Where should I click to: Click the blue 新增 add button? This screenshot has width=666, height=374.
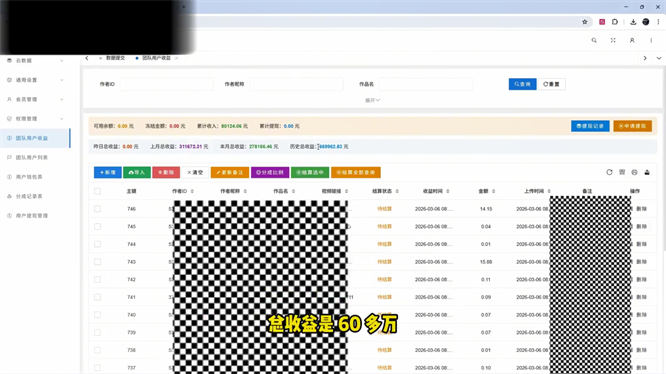107,172
